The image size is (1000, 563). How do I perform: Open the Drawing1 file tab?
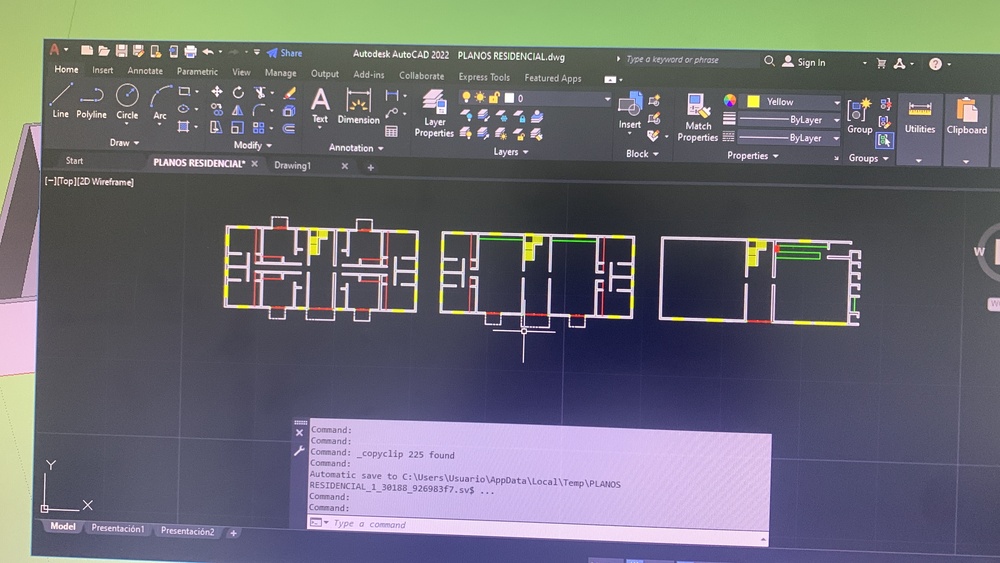click(293, 165)
